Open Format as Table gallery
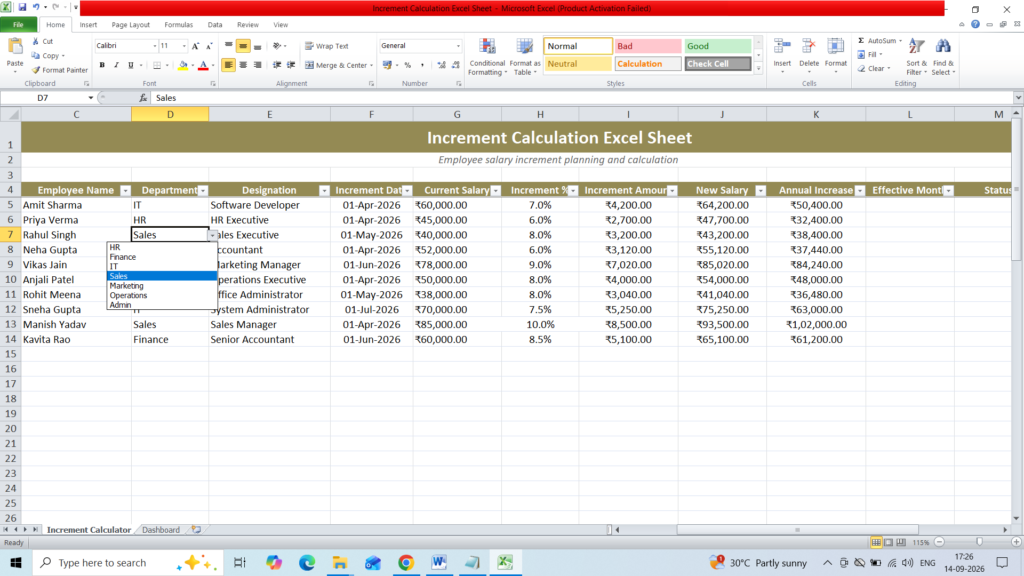Screen dimensions: 1024x576 click(x=524, y=57)
